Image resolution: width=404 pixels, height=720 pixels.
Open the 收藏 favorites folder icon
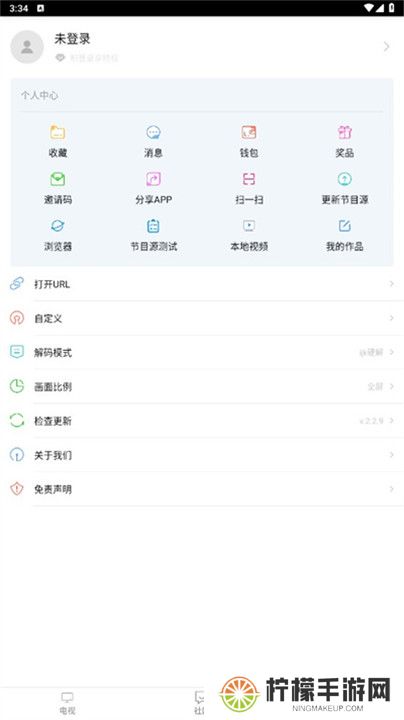click(57, 133)
